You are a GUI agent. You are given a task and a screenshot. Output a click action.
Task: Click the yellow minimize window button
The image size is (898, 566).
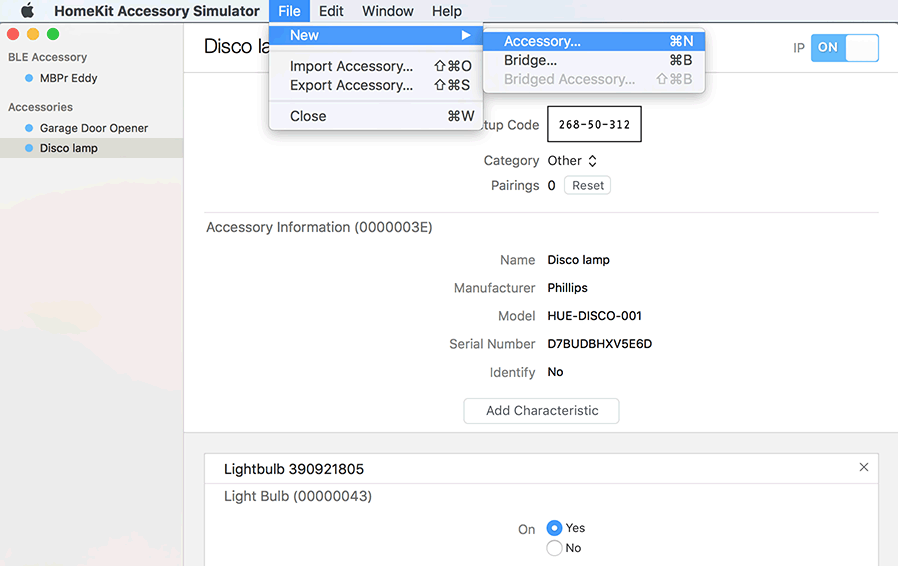tap(33, 34)
